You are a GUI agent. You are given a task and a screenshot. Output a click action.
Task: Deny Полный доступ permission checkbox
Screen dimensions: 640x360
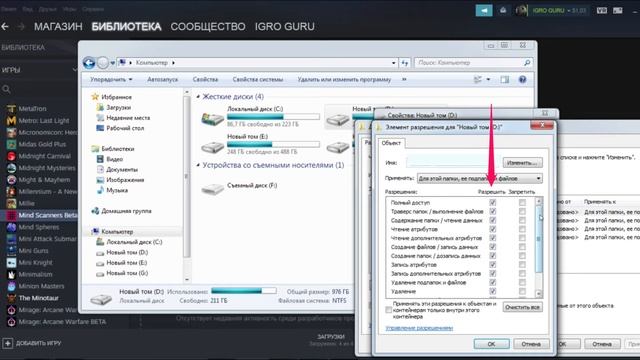point(522,202)
